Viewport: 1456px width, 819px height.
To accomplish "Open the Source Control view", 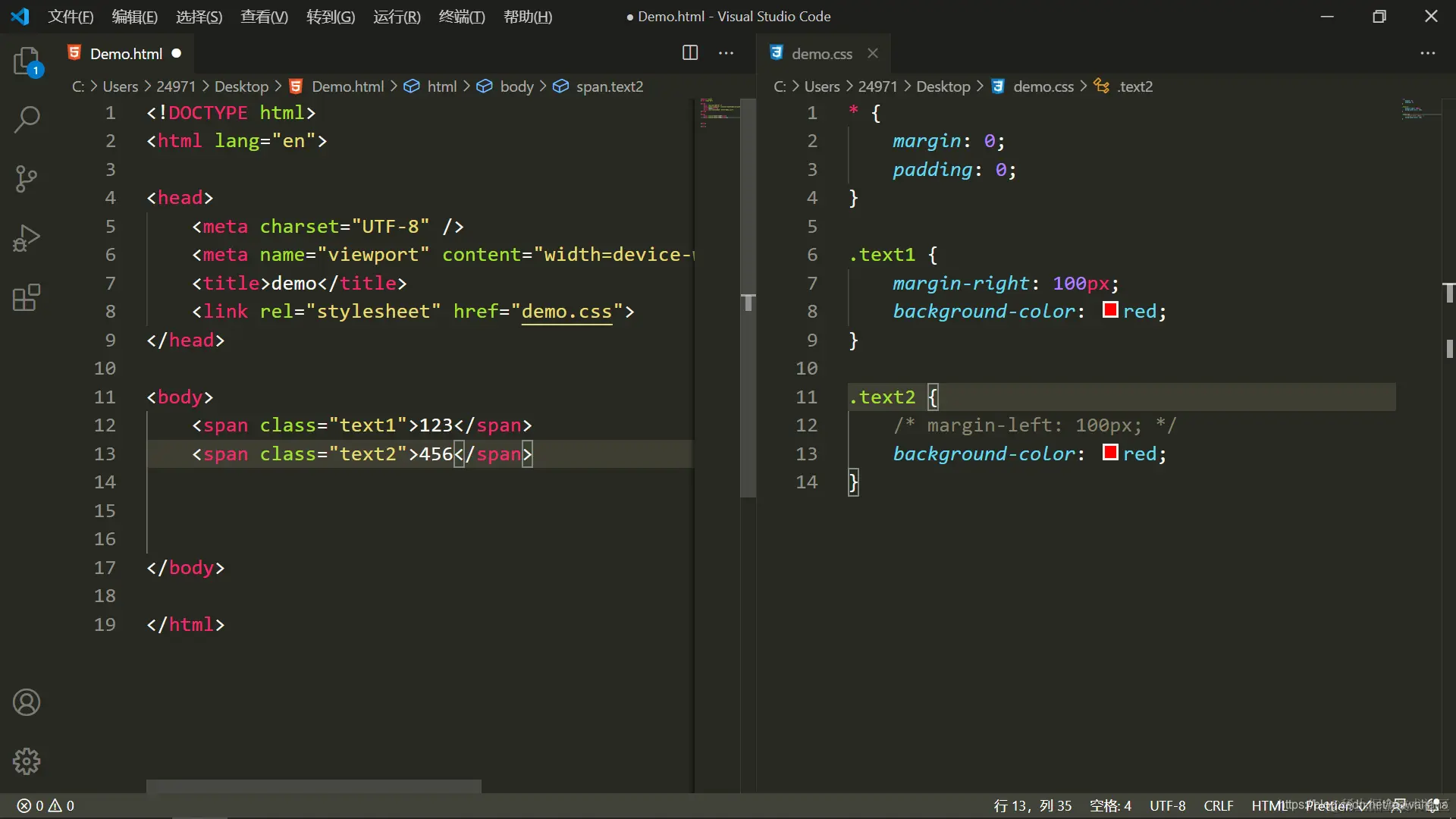I will (x=27, y=179).
